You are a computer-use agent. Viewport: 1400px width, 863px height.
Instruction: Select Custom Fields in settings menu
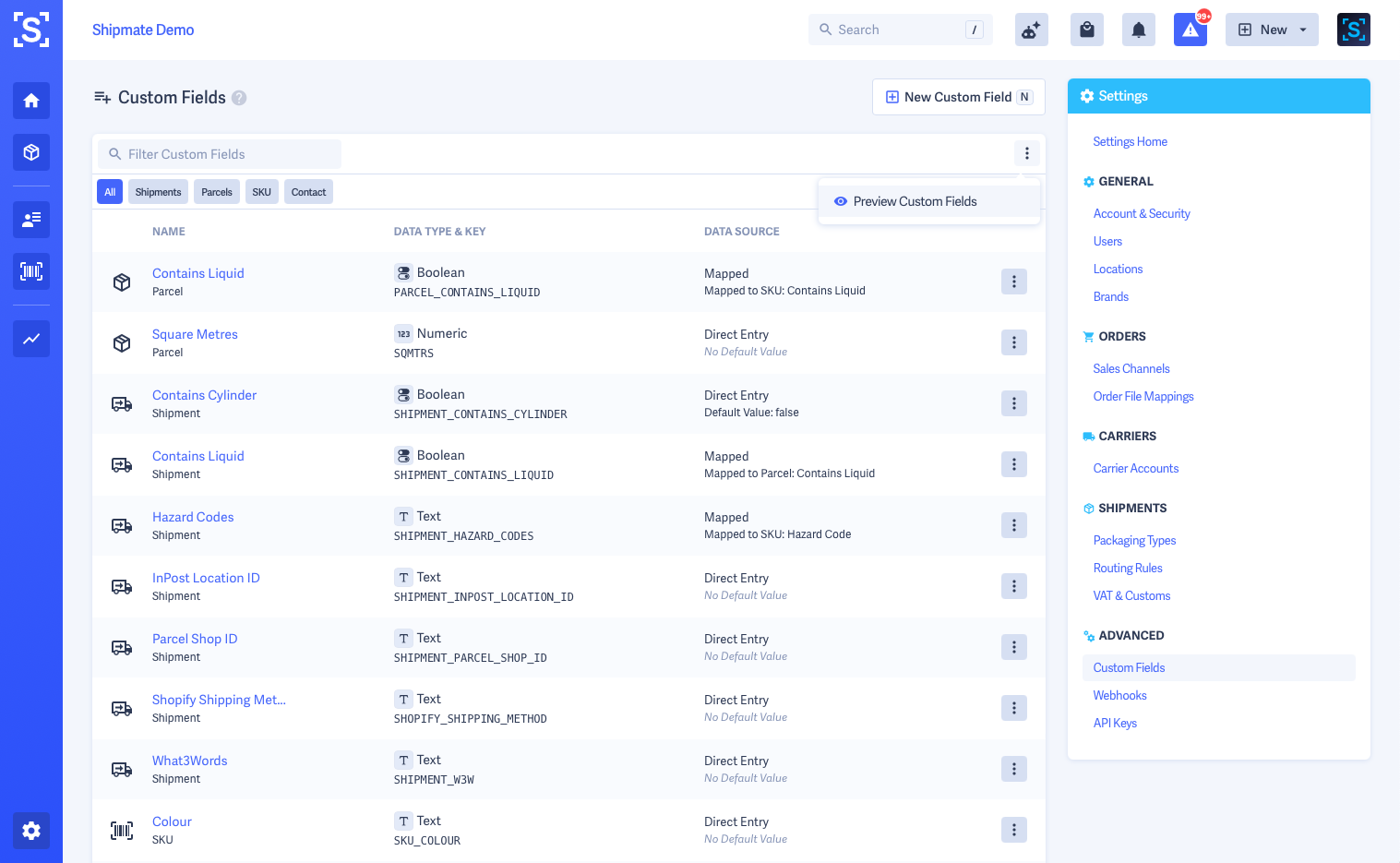click(x=1218, y=667)
